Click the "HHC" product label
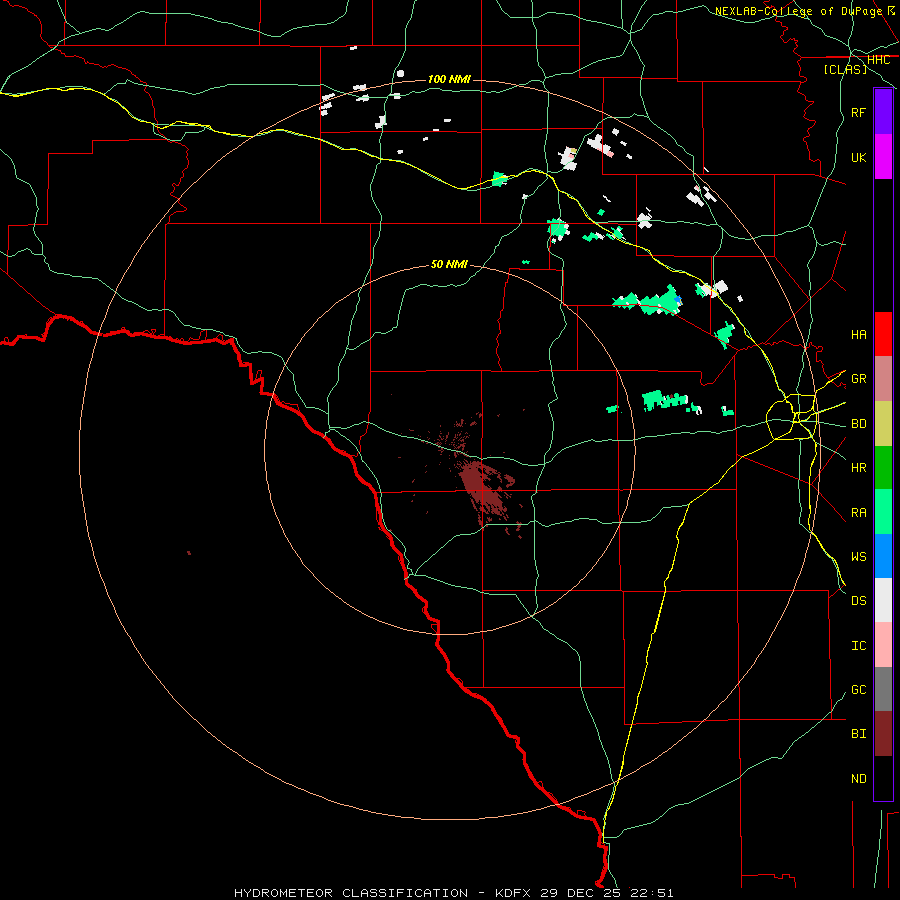This screenshot has width=900, height=900. tap(878, 60)
